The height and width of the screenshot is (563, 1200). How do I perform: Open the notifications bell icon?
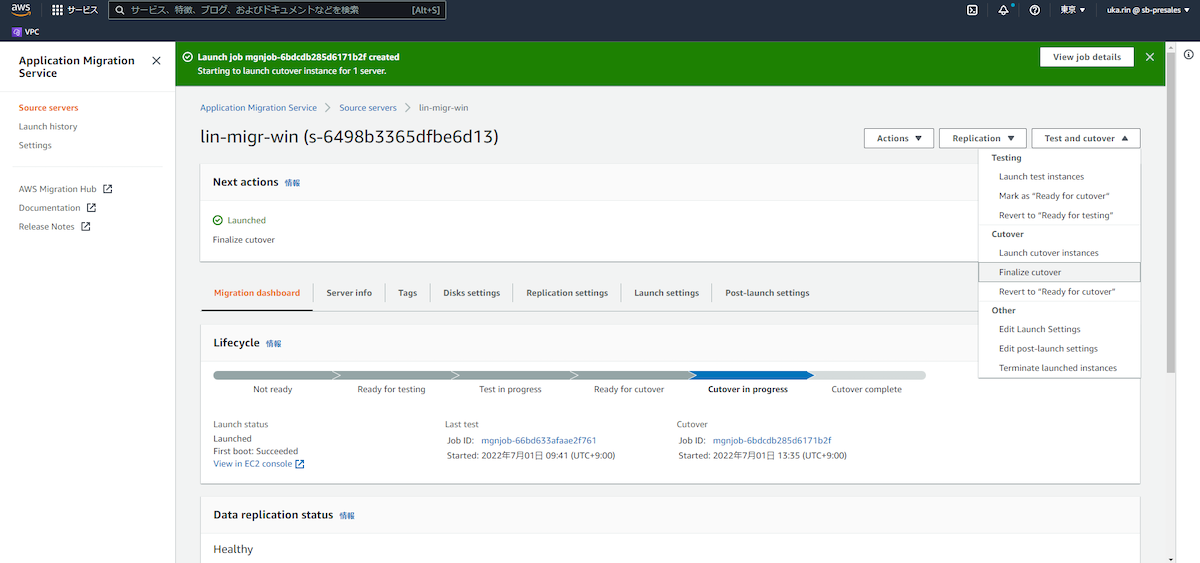[x=1003, y=10]
